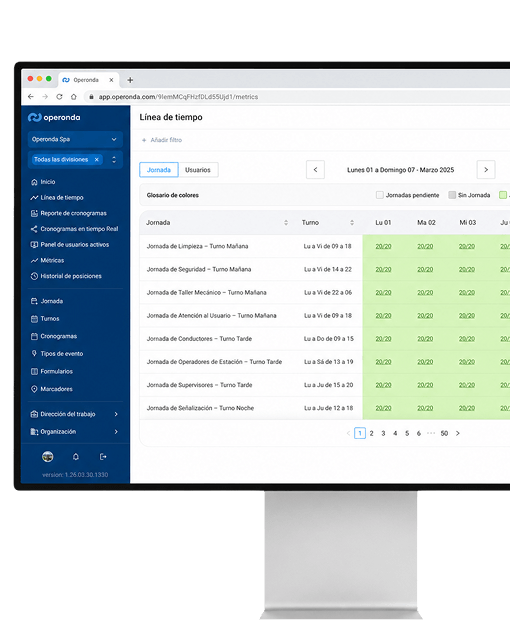Viewport: 510px width, 620px height.
Task: Sort the table by Jornada column
Action: point(286,223)
